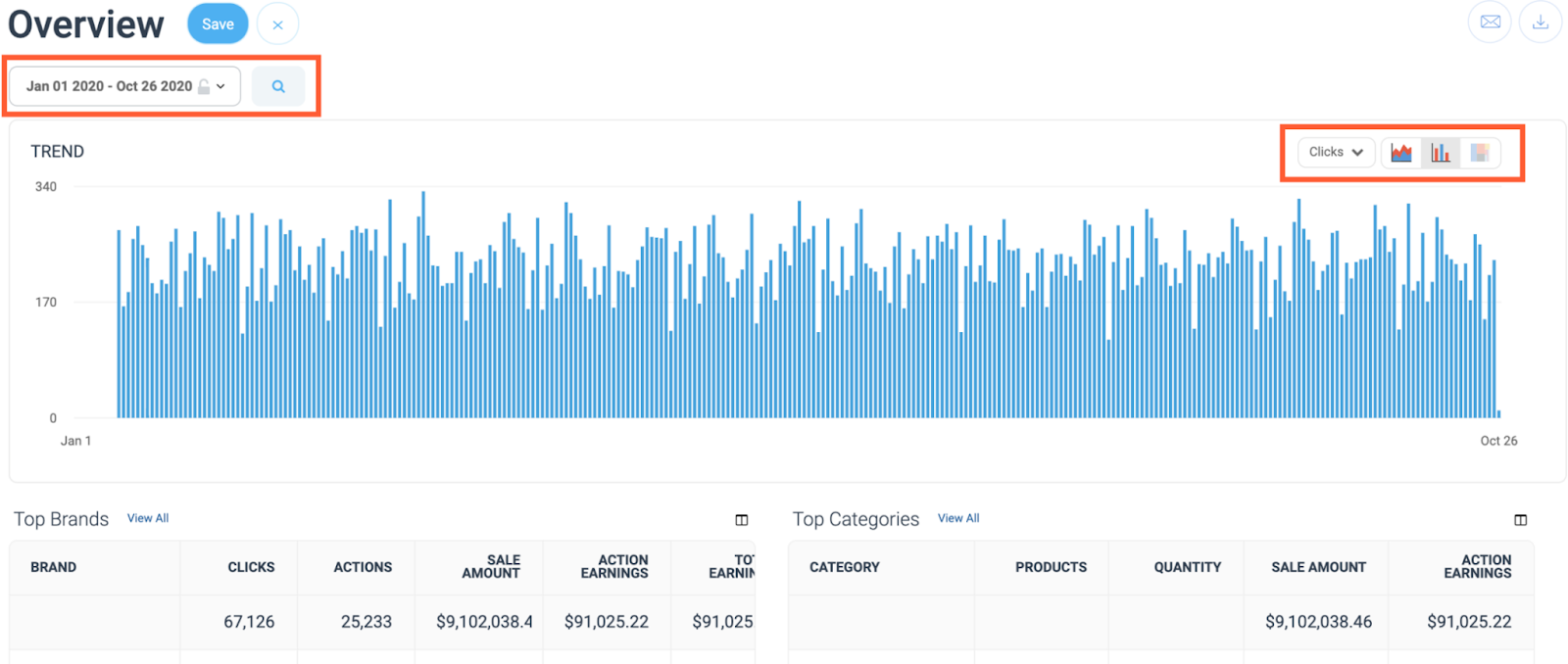This screenshot has width=1568, height=664.
Task: Click the lock icon in the date range selector
Action: 204,86
